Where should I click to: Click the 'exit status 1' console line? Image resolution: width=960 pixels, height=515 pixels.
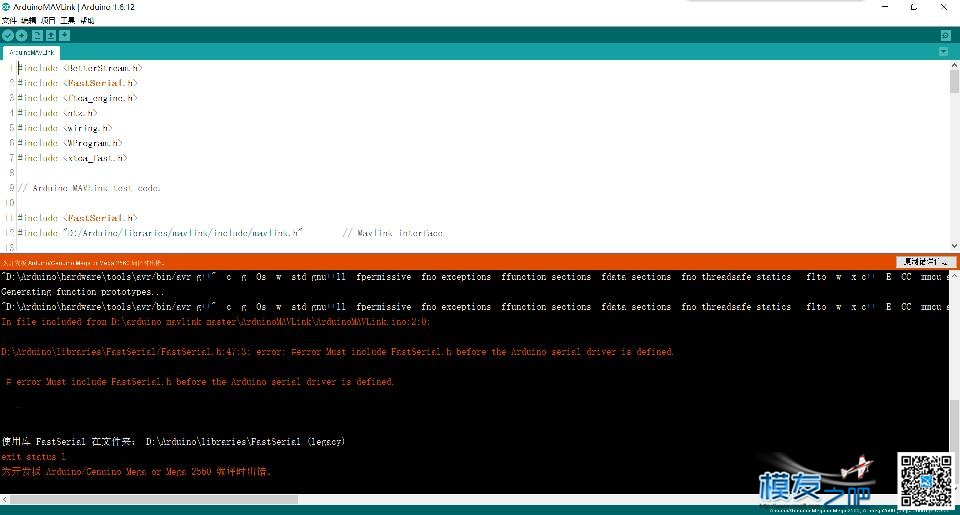pos(33,456)
